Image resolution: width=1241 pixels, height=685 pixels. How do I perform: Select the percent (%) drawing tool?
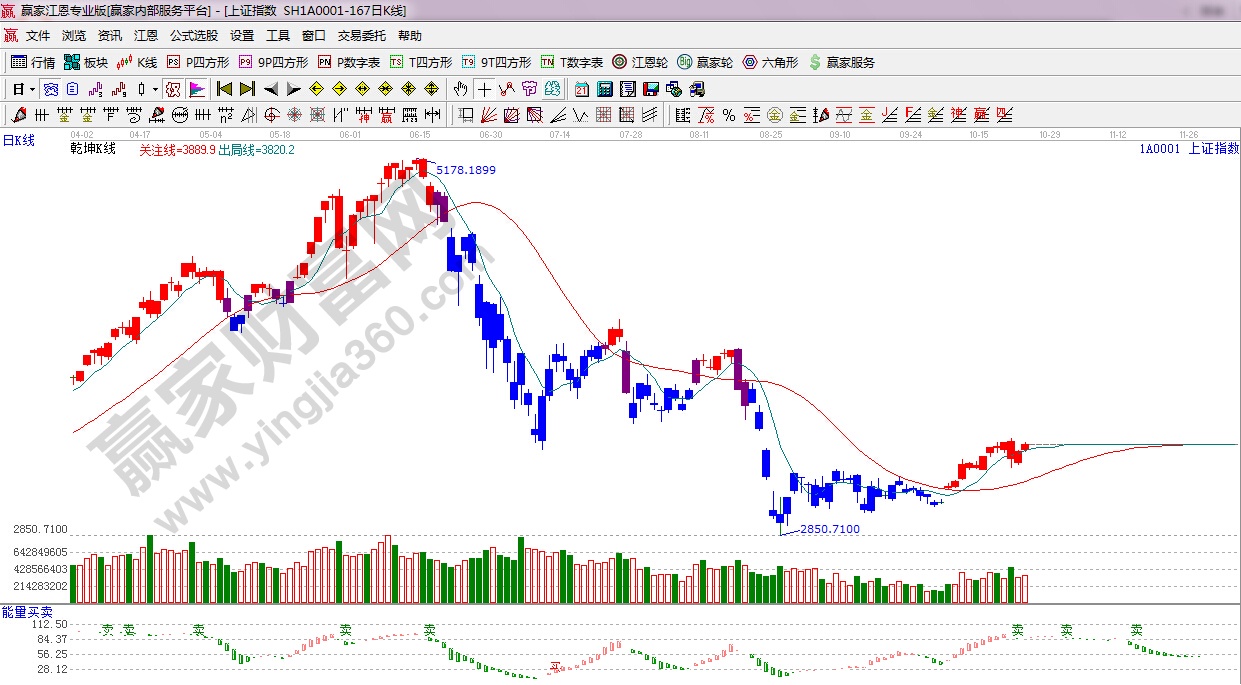[729, 115]
